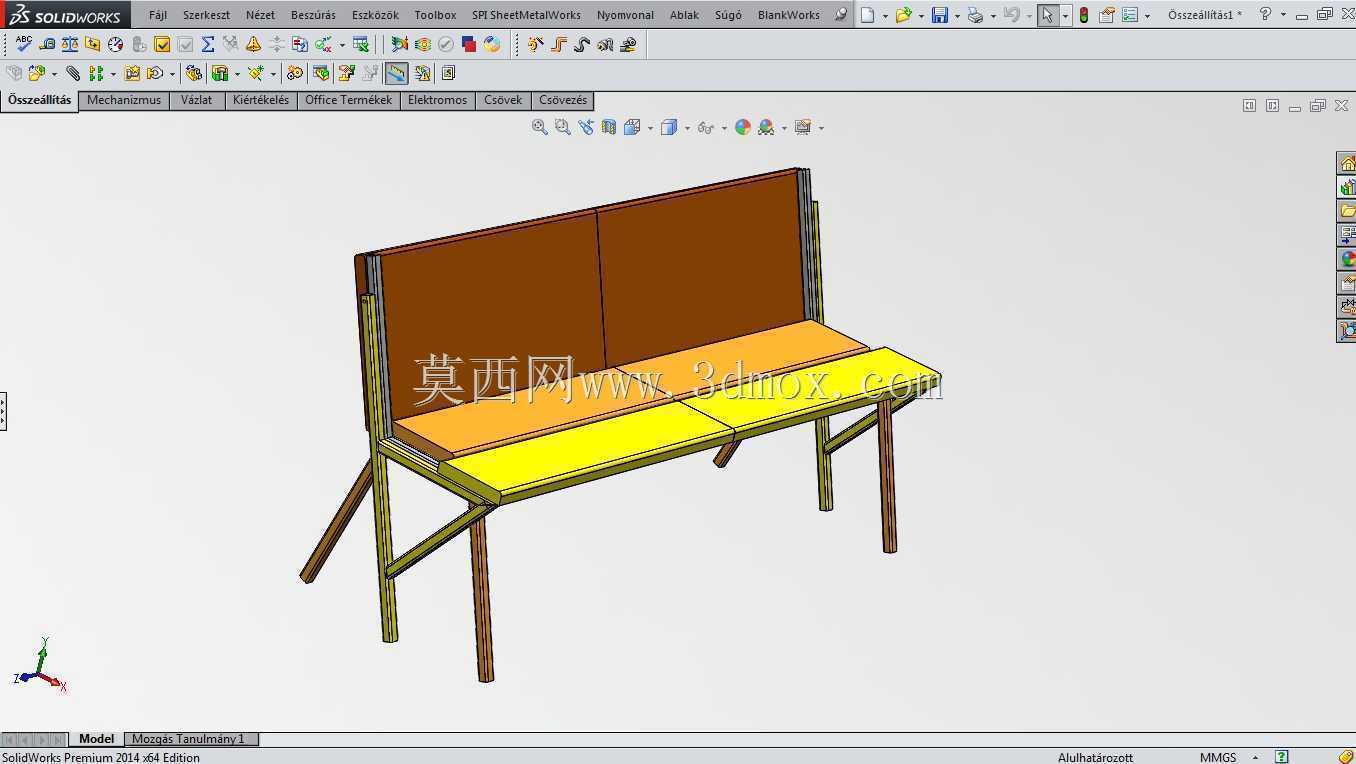Open the BlankWorks menu
The width and height of the screenshot is (1356, 764).
pyautogui.click(x=788, y=15)
